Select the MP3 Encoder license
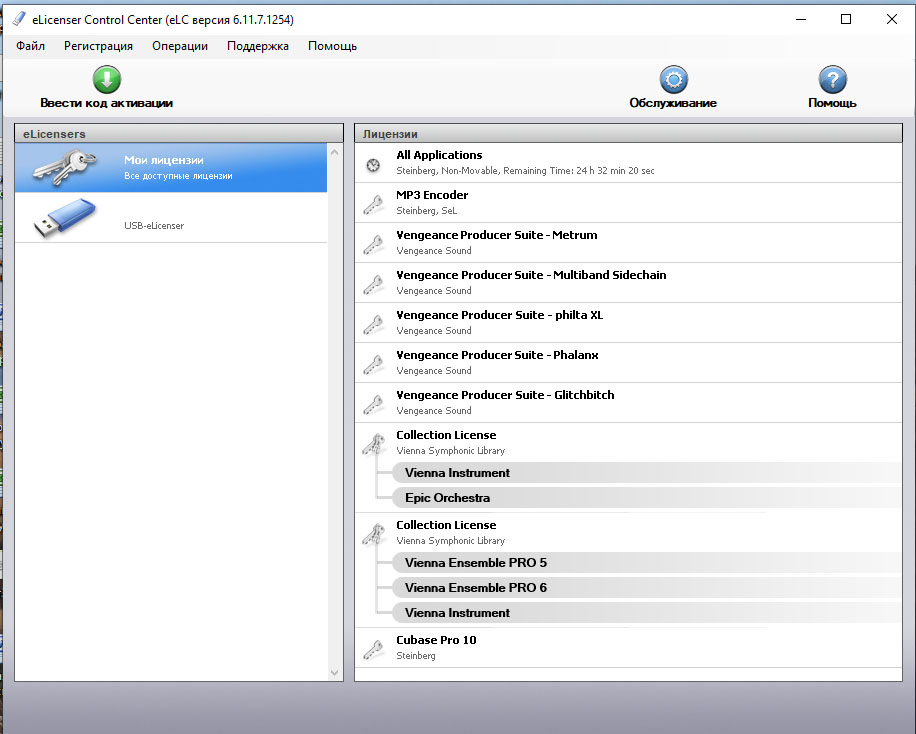916x734 pixels. tap(628, 203)
